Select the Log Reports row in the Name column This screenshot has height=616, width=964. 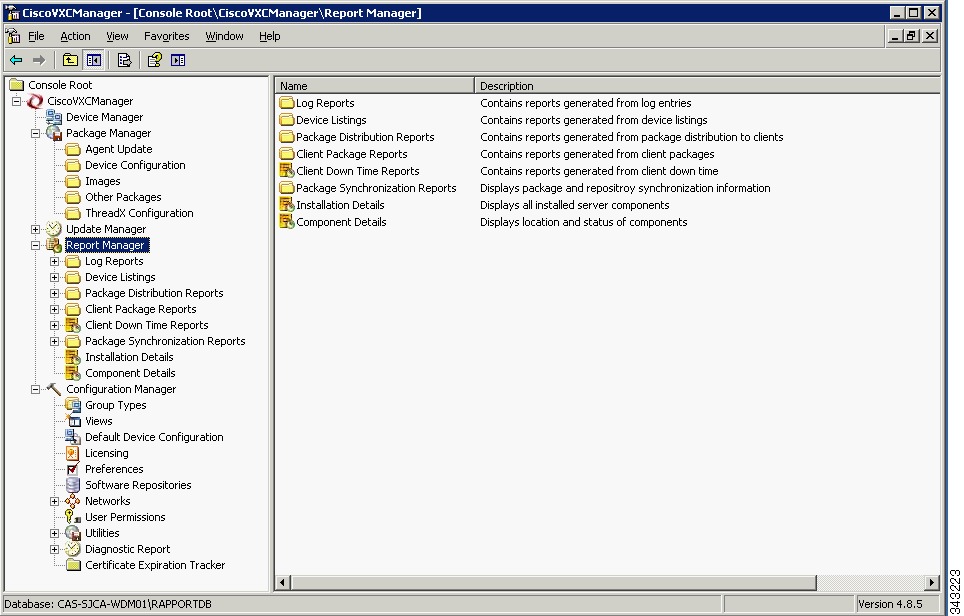tap(325, 103)
